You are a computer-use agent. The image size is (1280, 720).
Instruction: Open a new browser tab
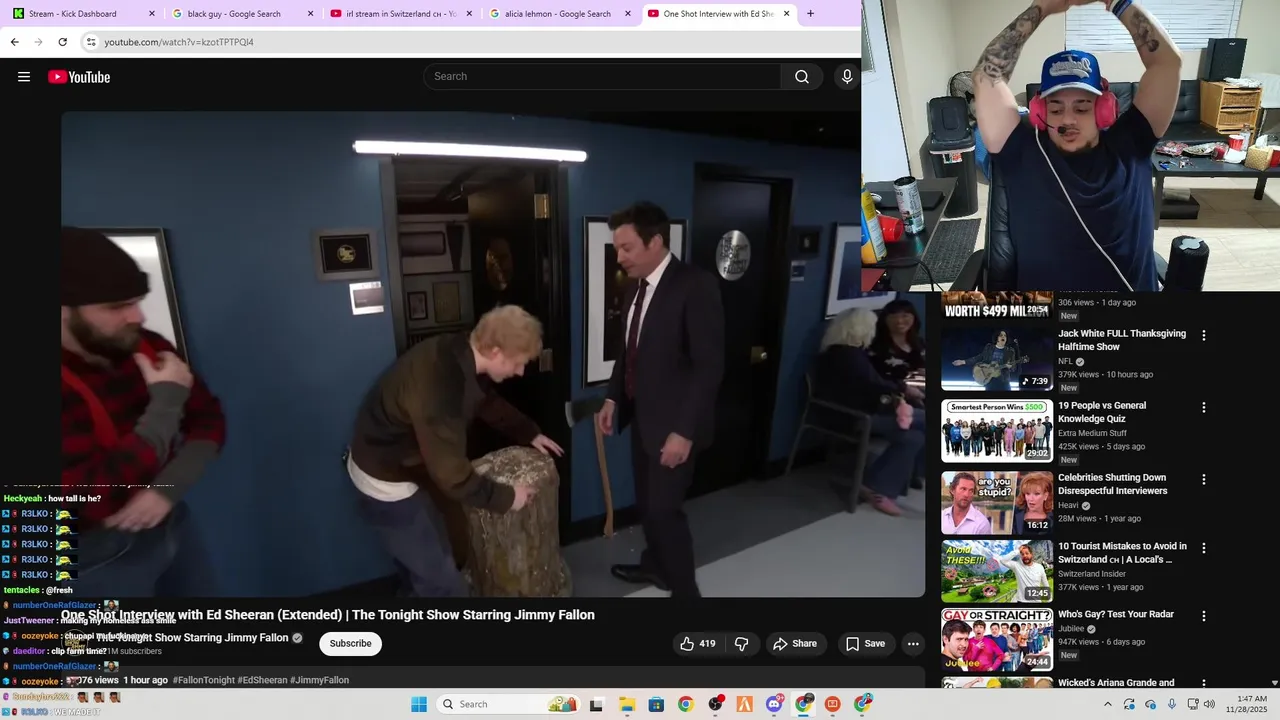810,14
